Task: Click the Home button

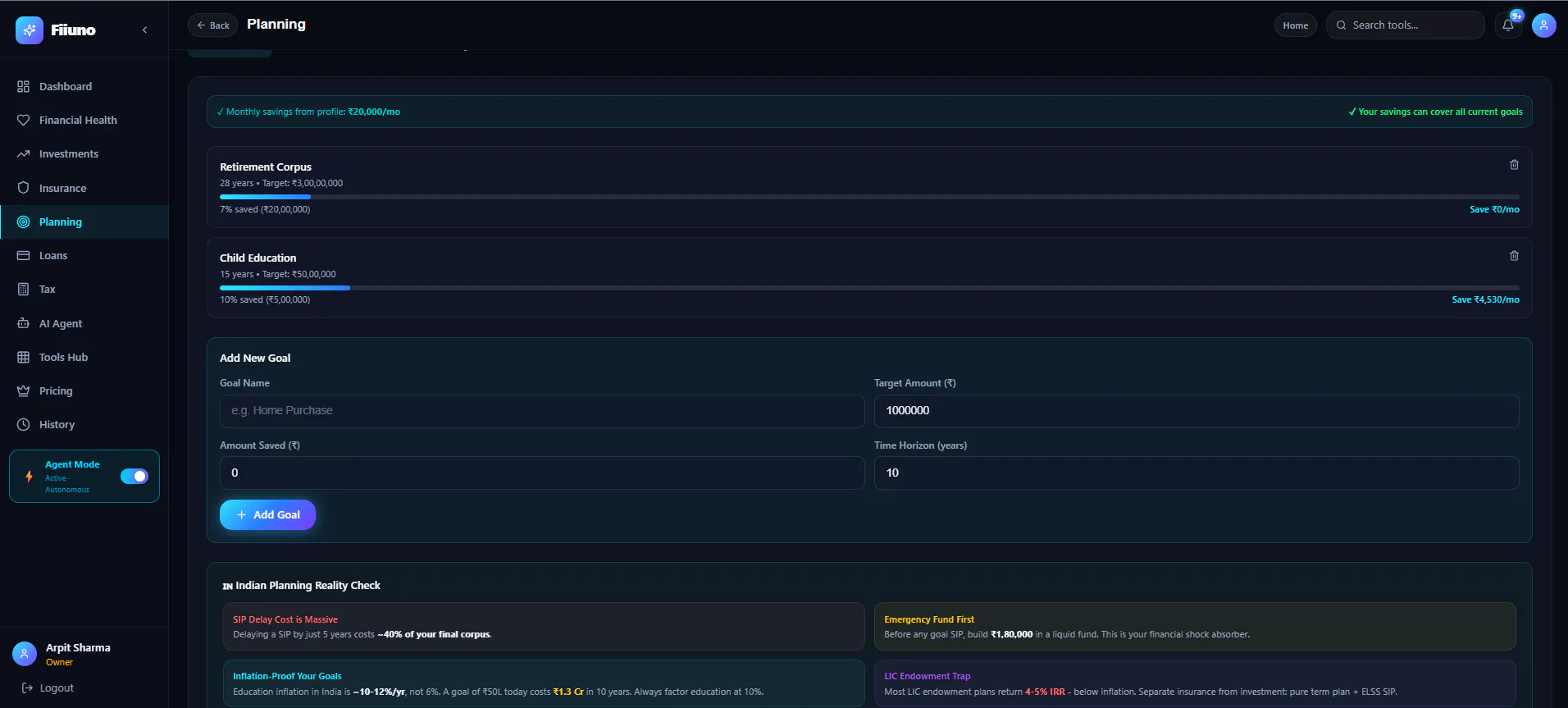Action: pos(1296,25)
